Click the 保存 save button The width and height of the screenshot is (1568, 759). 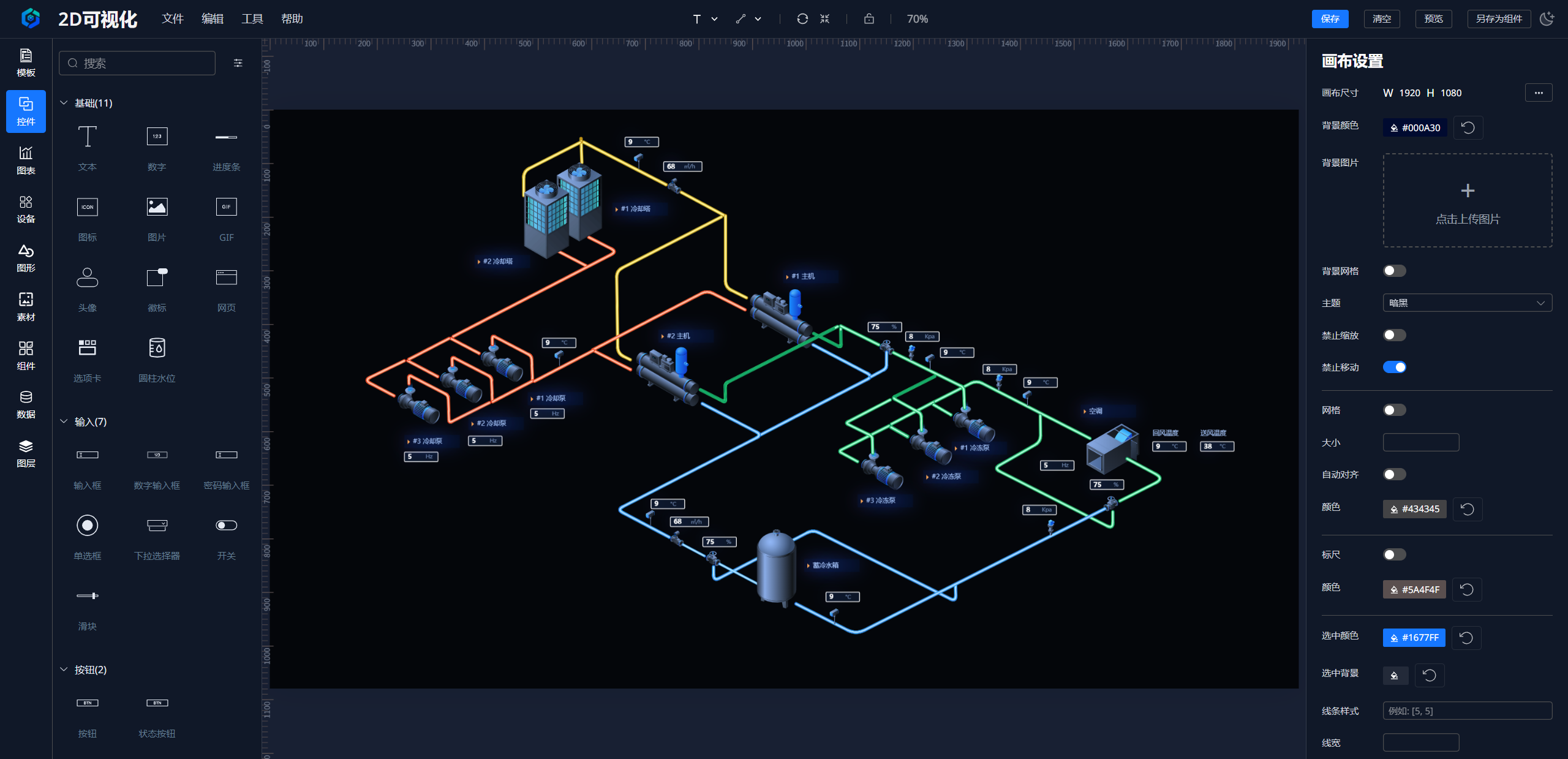pyautogui.click(x=1330, y=19)
